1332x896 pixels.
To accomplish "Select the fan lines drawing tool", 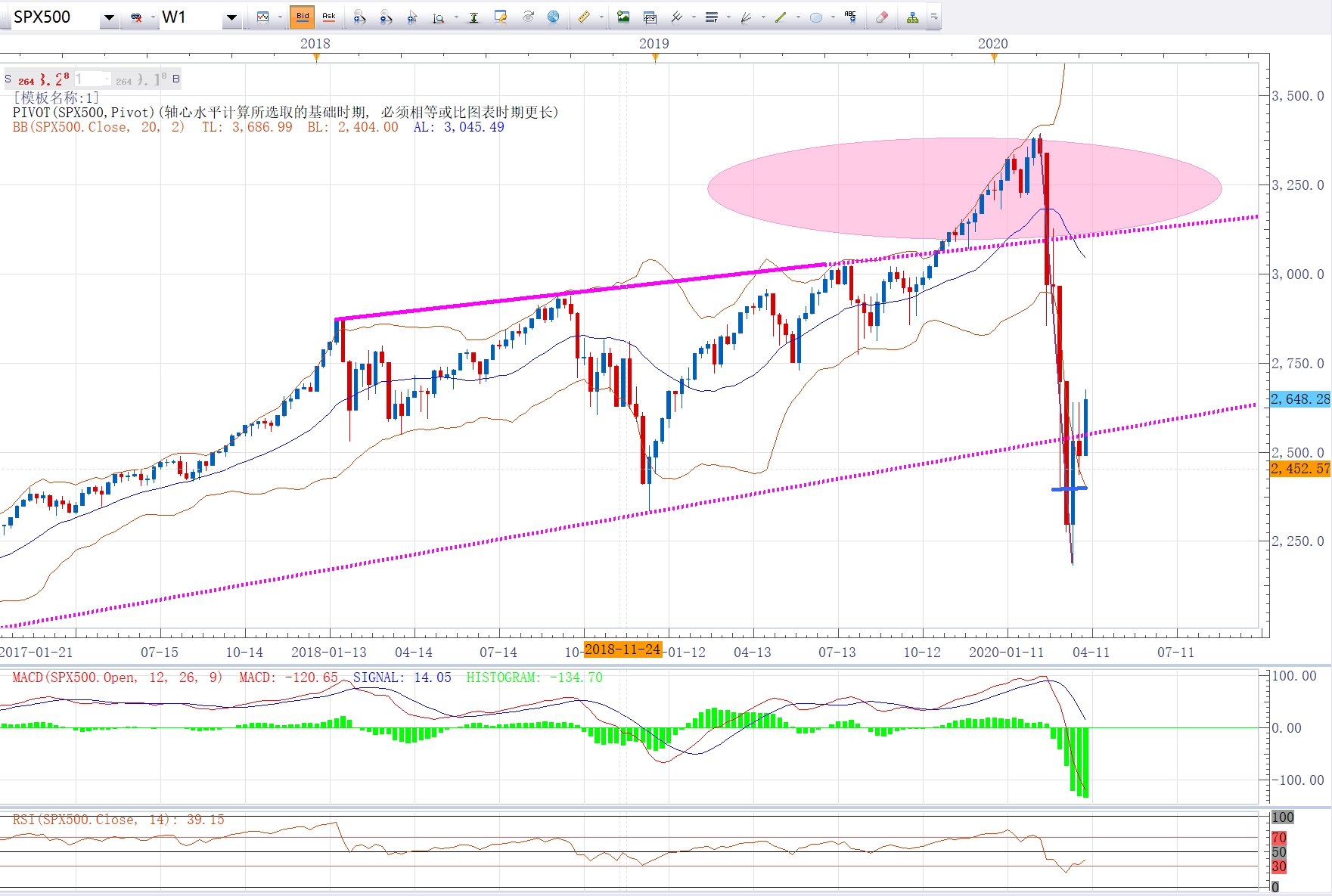I will (747, 17).
